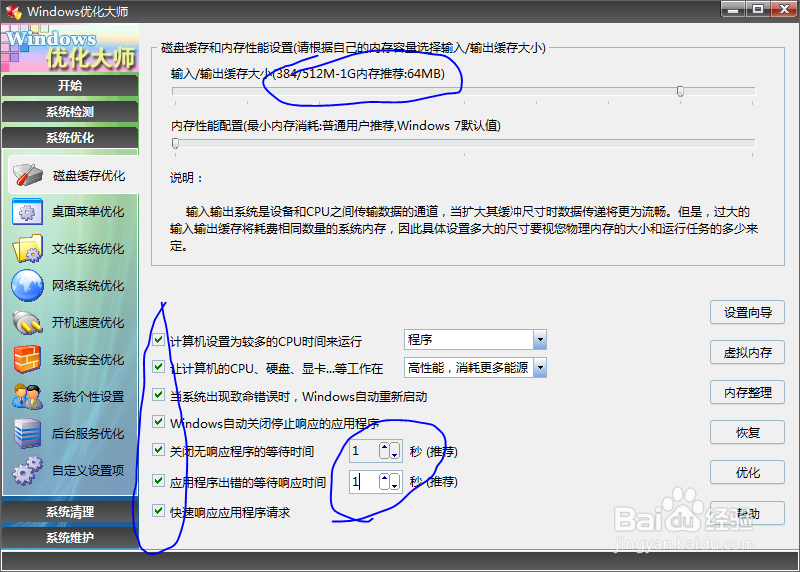Select 系统安全优化 label in sidebar
The width and height of the screenshot is (800, 572).
click(x=88, y=360)
